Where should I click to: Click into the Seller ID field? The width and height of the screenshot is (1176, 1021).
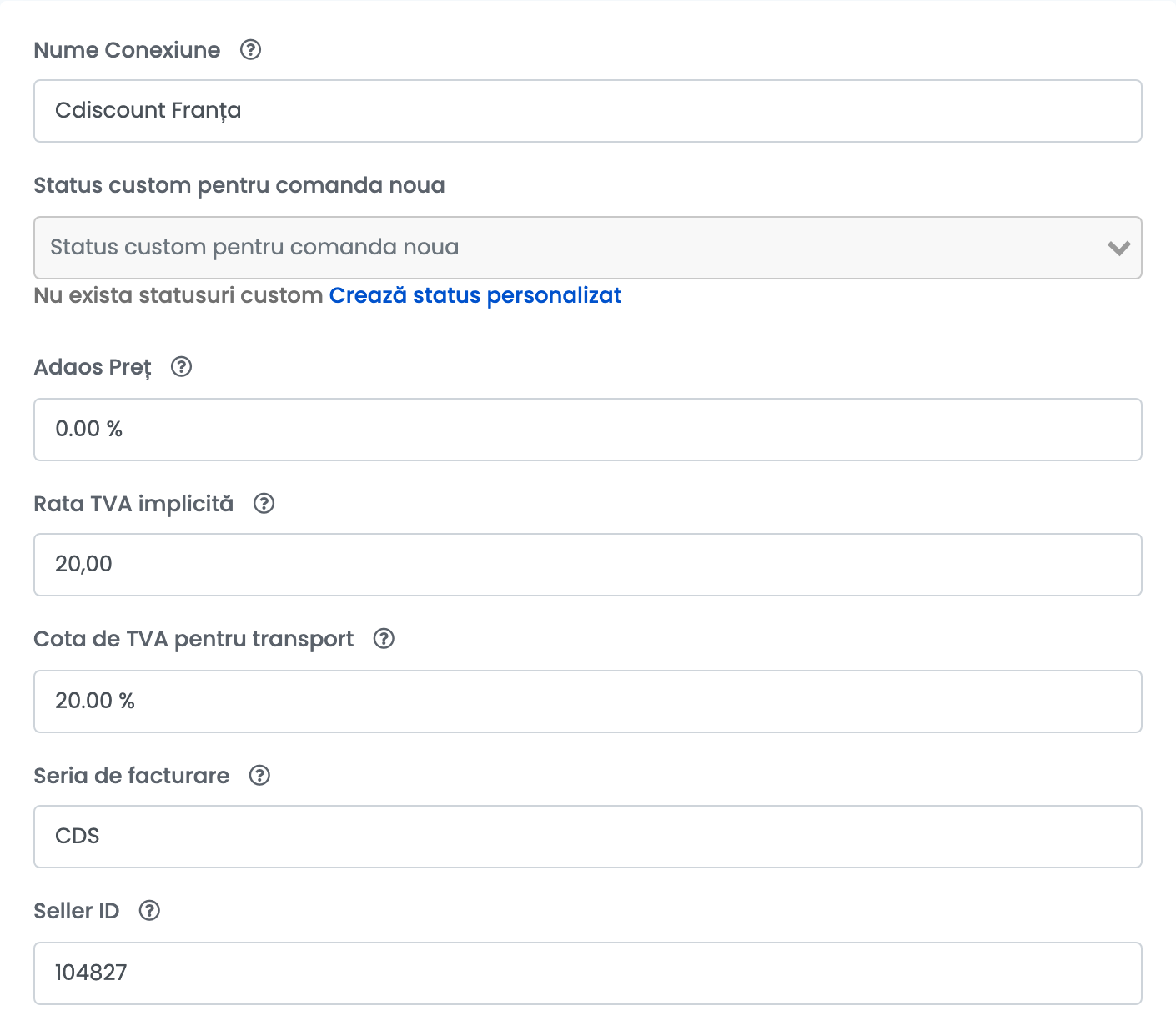[x=588, y=973]
